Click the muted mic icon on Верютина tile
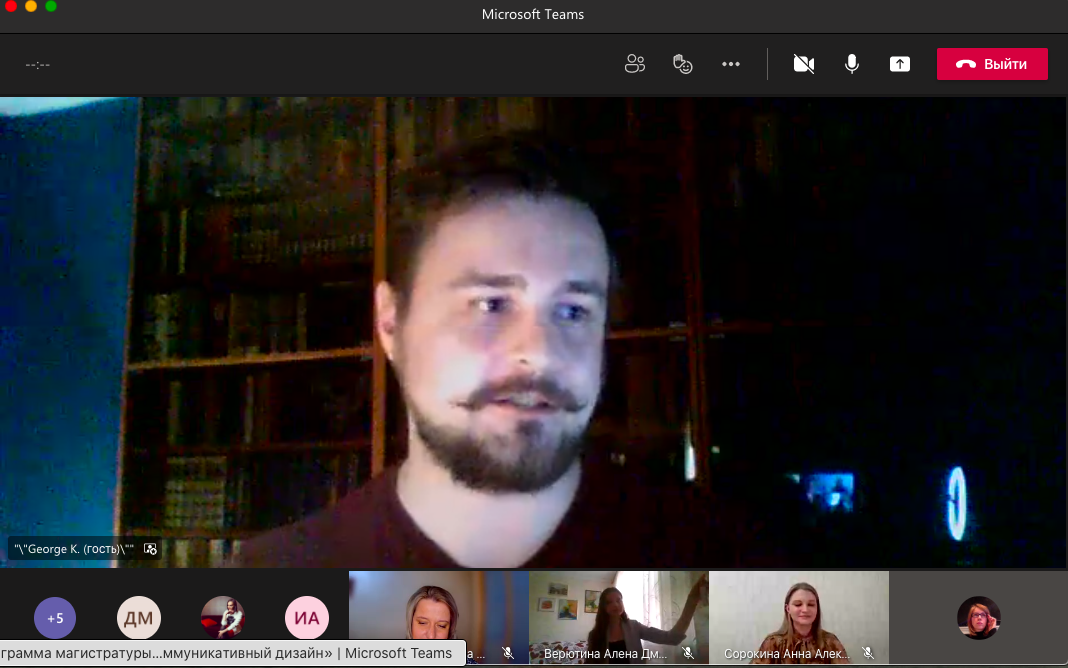The width and height of the screenshot is (1068, 668). tap(688, 653)
